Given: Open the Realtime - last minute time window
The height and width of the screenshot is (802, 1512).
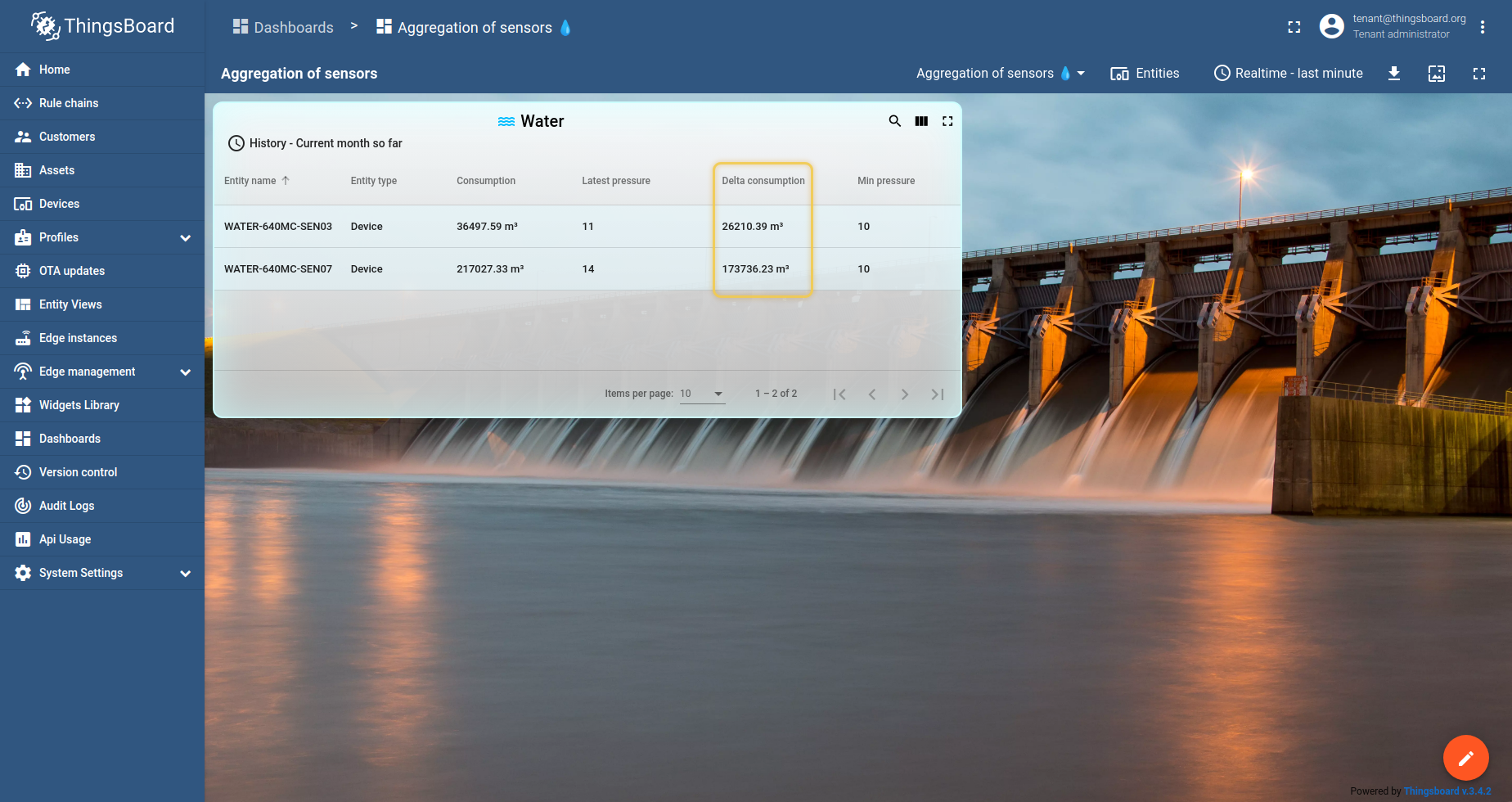Looking at the screenshot, I should [1288, 74].
